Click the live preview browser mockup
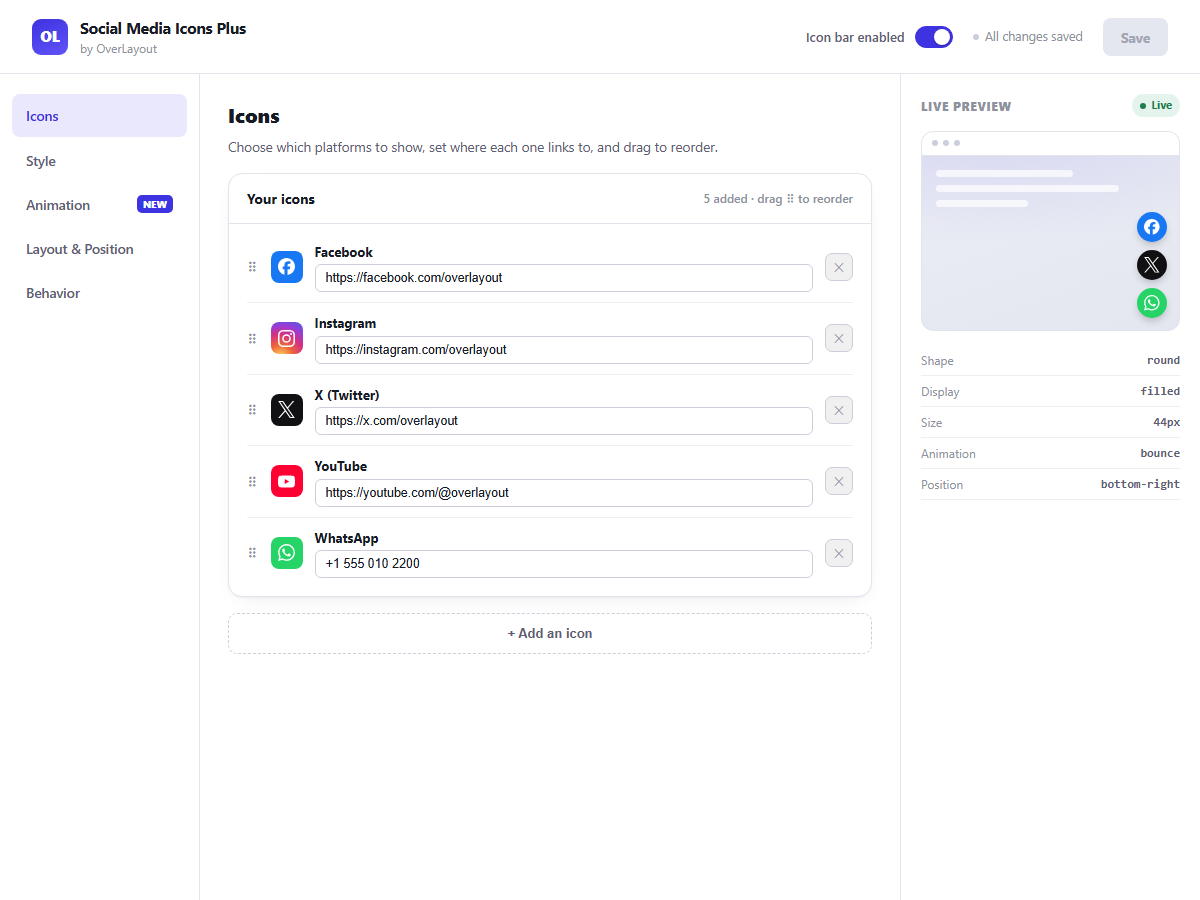The image size is (1200, 900). tap(1050, 231)
